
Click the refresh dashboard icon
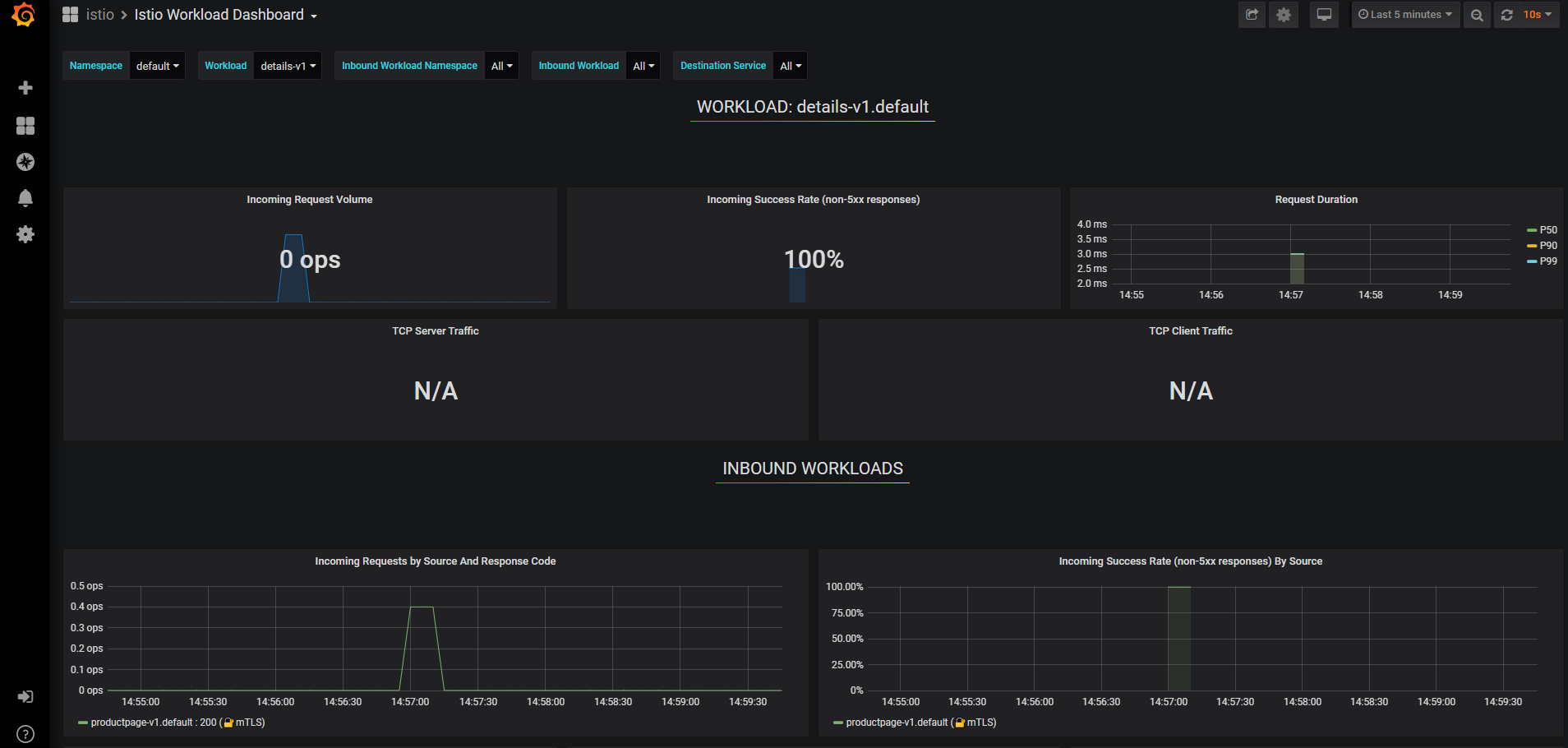tap(1506, 15)
